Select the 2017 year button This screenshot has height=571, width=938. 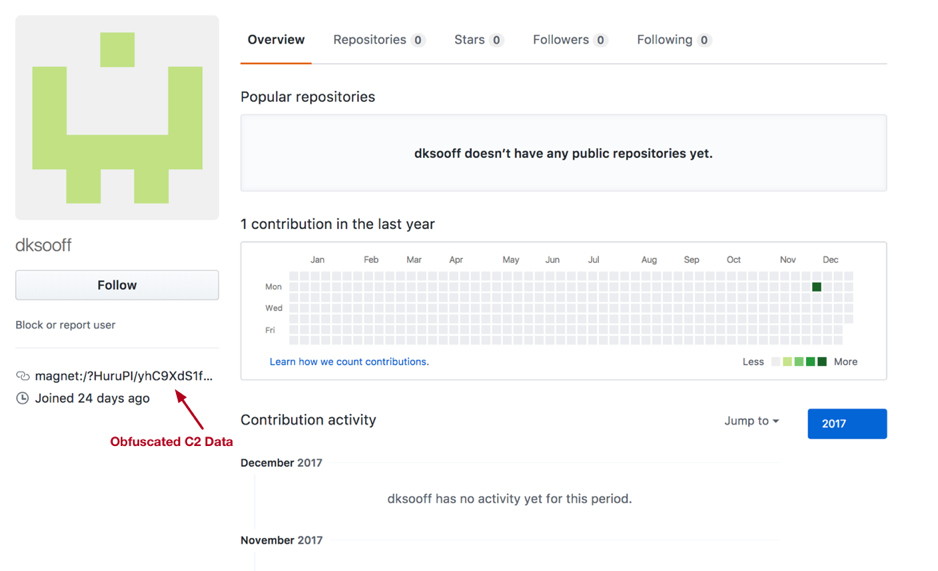point(847,424)
